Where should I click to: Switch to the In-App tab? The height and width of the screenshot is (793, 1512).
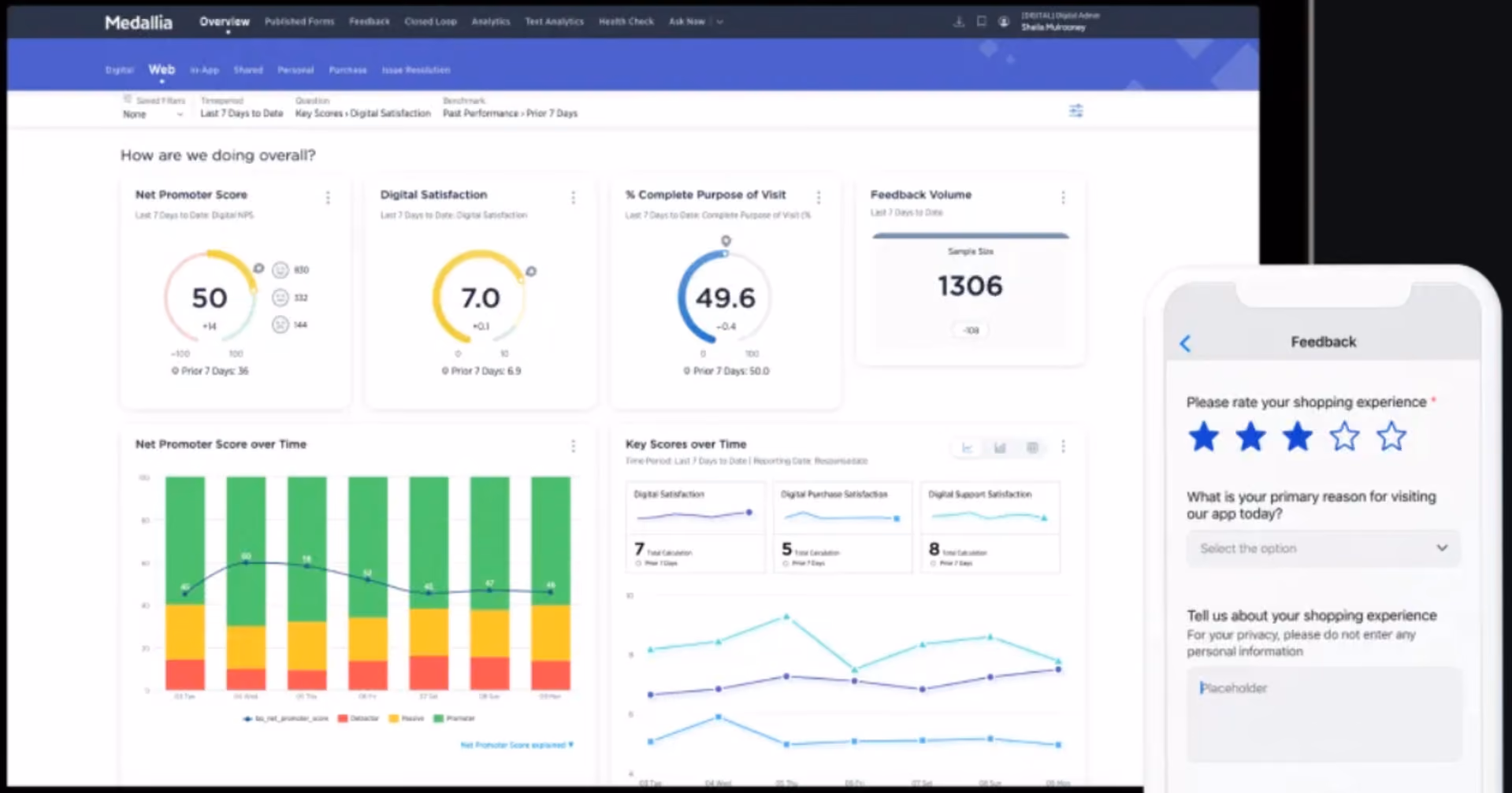(x=204, y=70)
